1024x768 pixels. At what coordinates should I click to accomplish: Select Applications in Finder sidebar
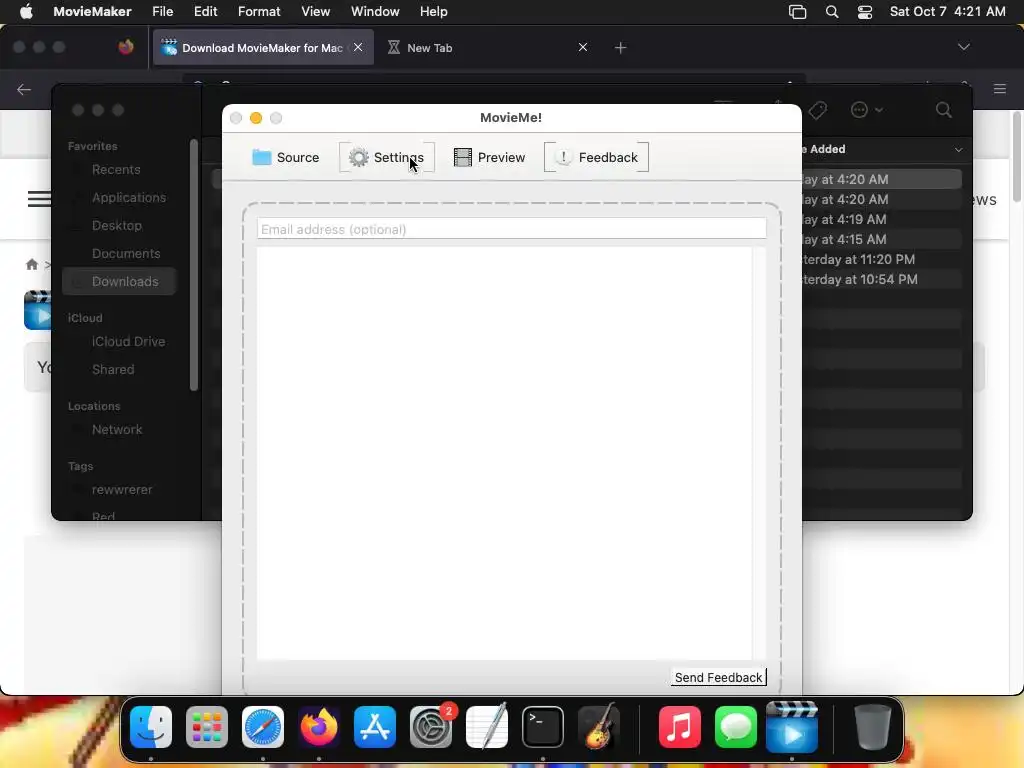pos(129,197)
